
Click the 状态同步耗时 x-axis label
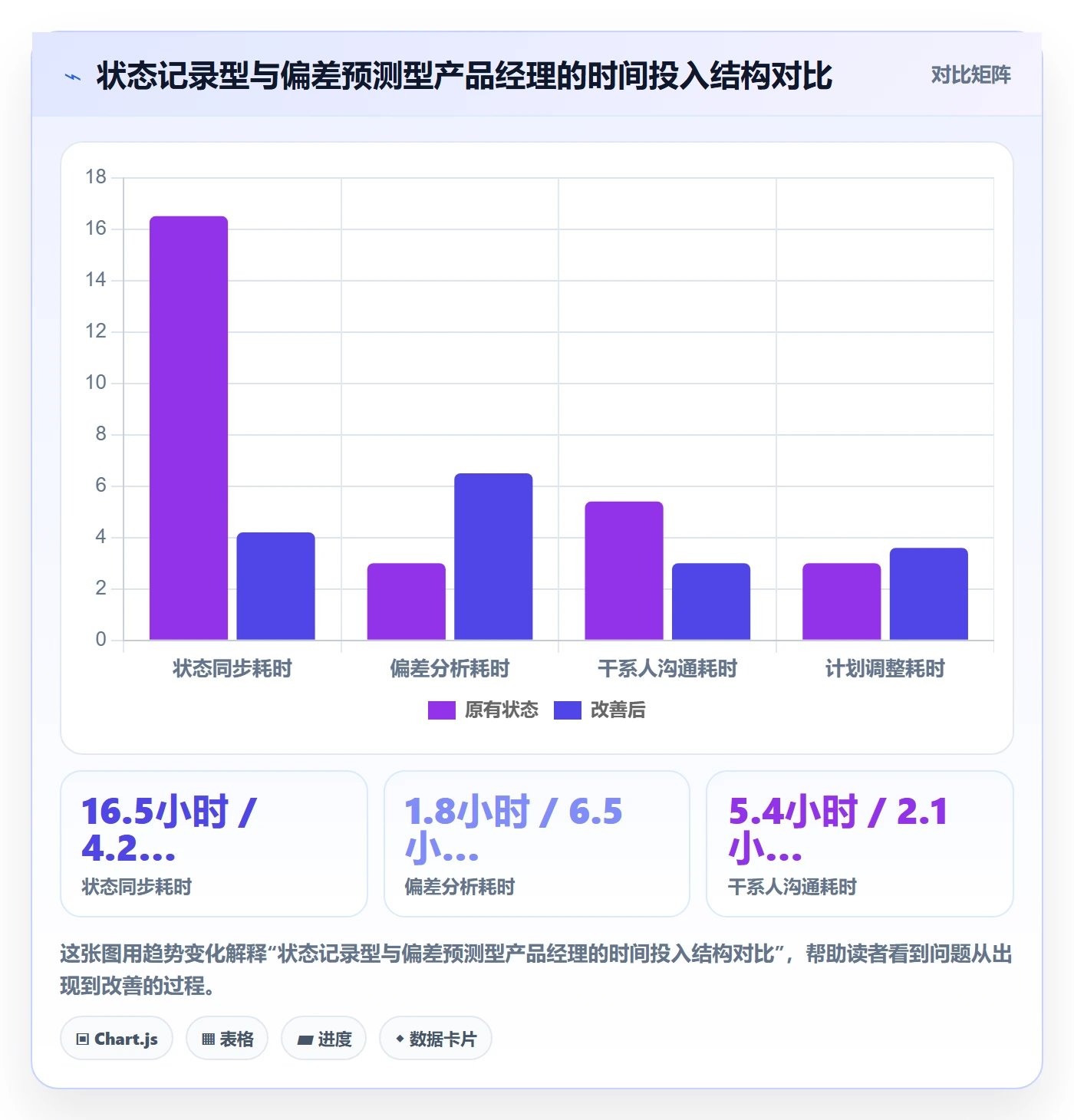(x=232, y=669)
